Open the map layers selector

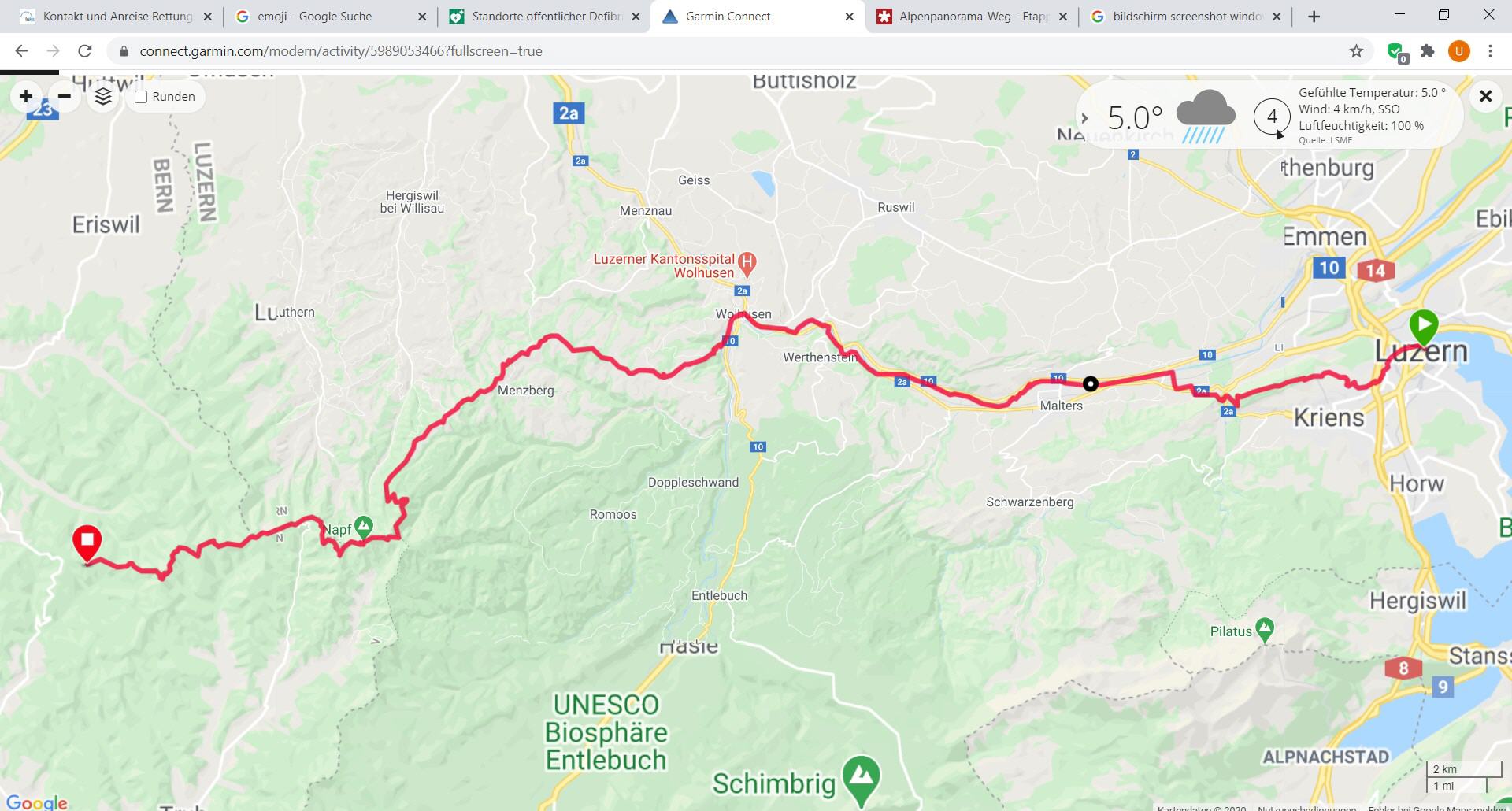tap(103, 96)
